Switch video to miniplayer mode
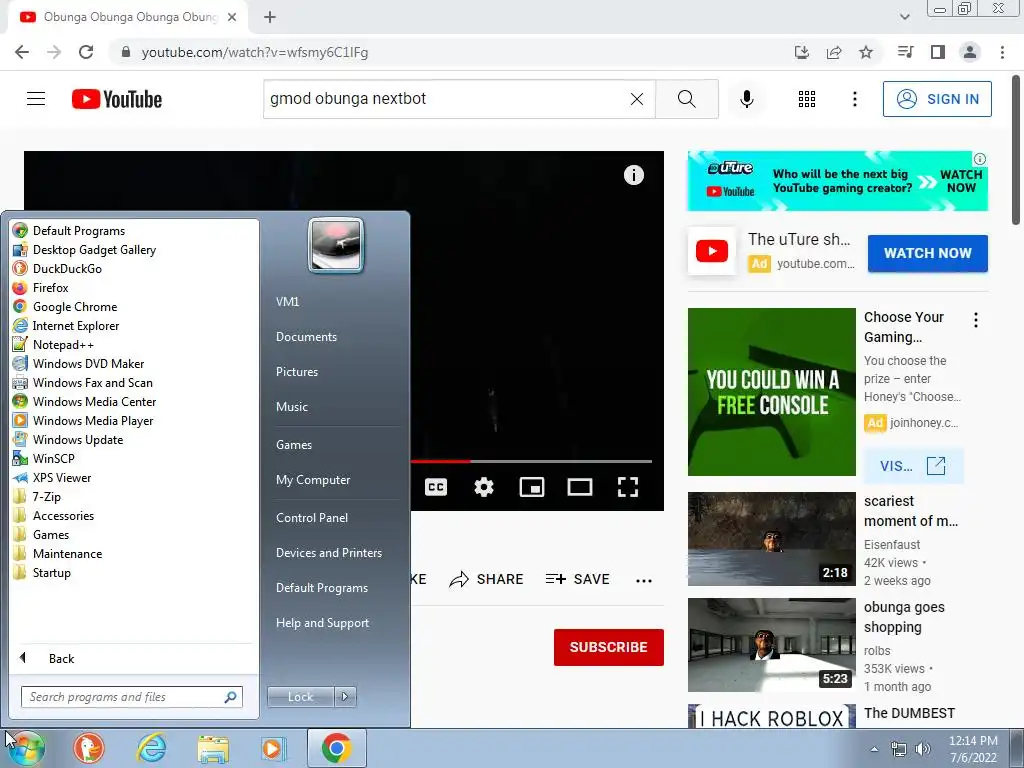The image size is (1024, 768). (x=532, y=487)
